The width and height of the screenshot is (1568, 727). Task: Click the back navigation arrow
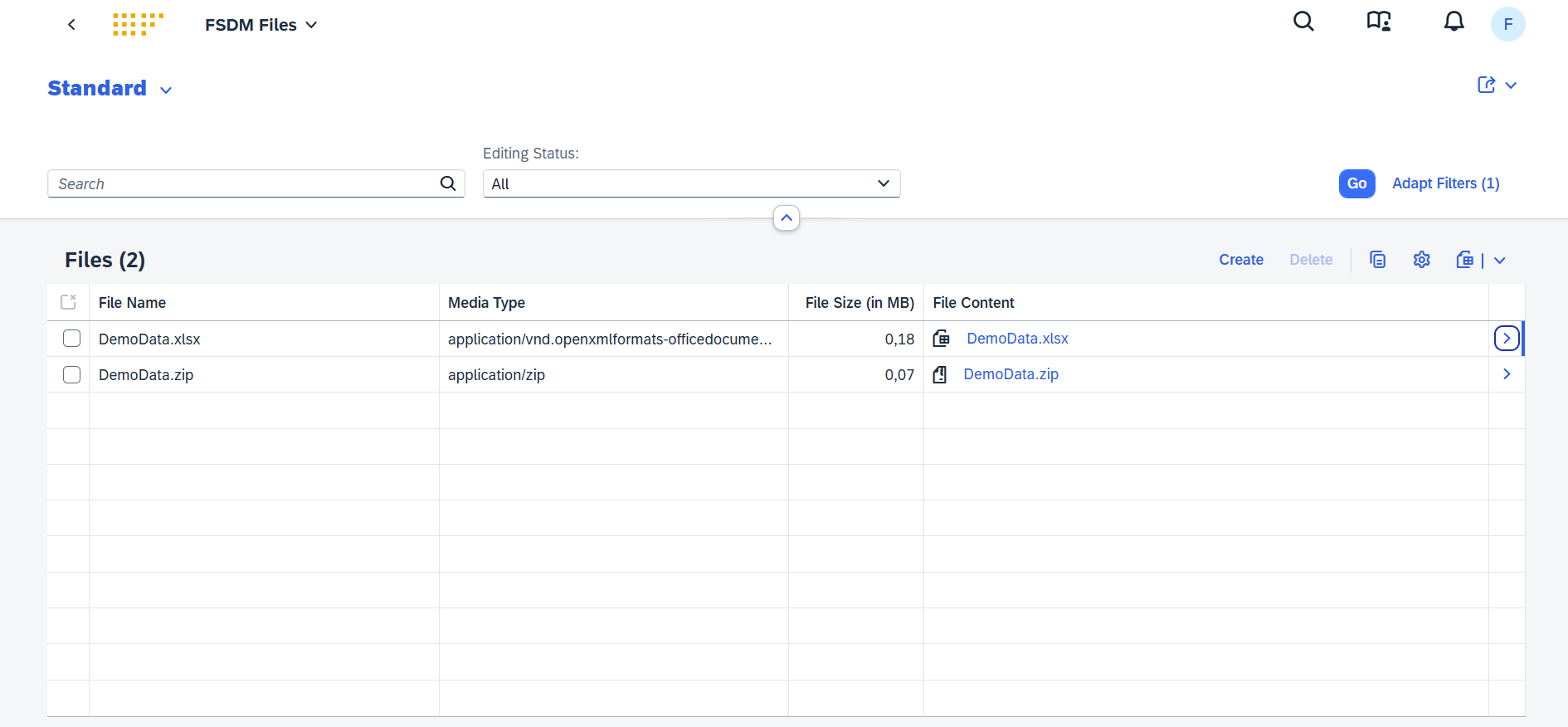(72, 25)
